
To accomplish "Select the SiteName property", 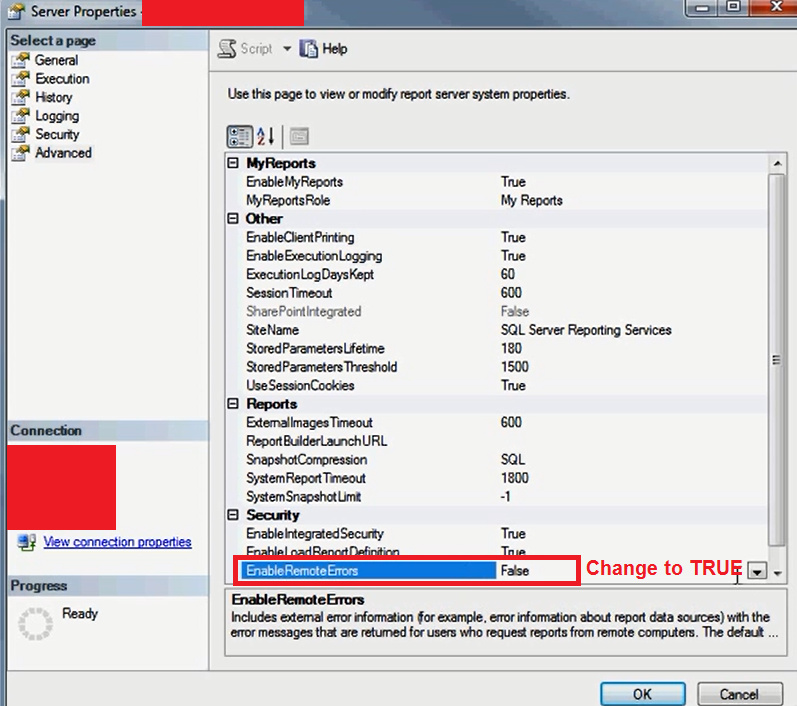I will pos(272,330).
